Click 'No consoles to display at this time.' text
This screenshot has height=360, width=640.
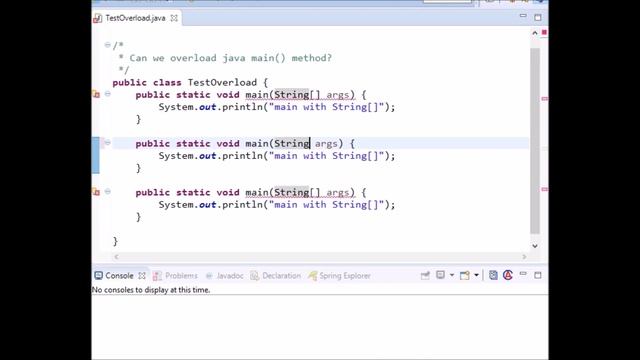click(151, 290)
